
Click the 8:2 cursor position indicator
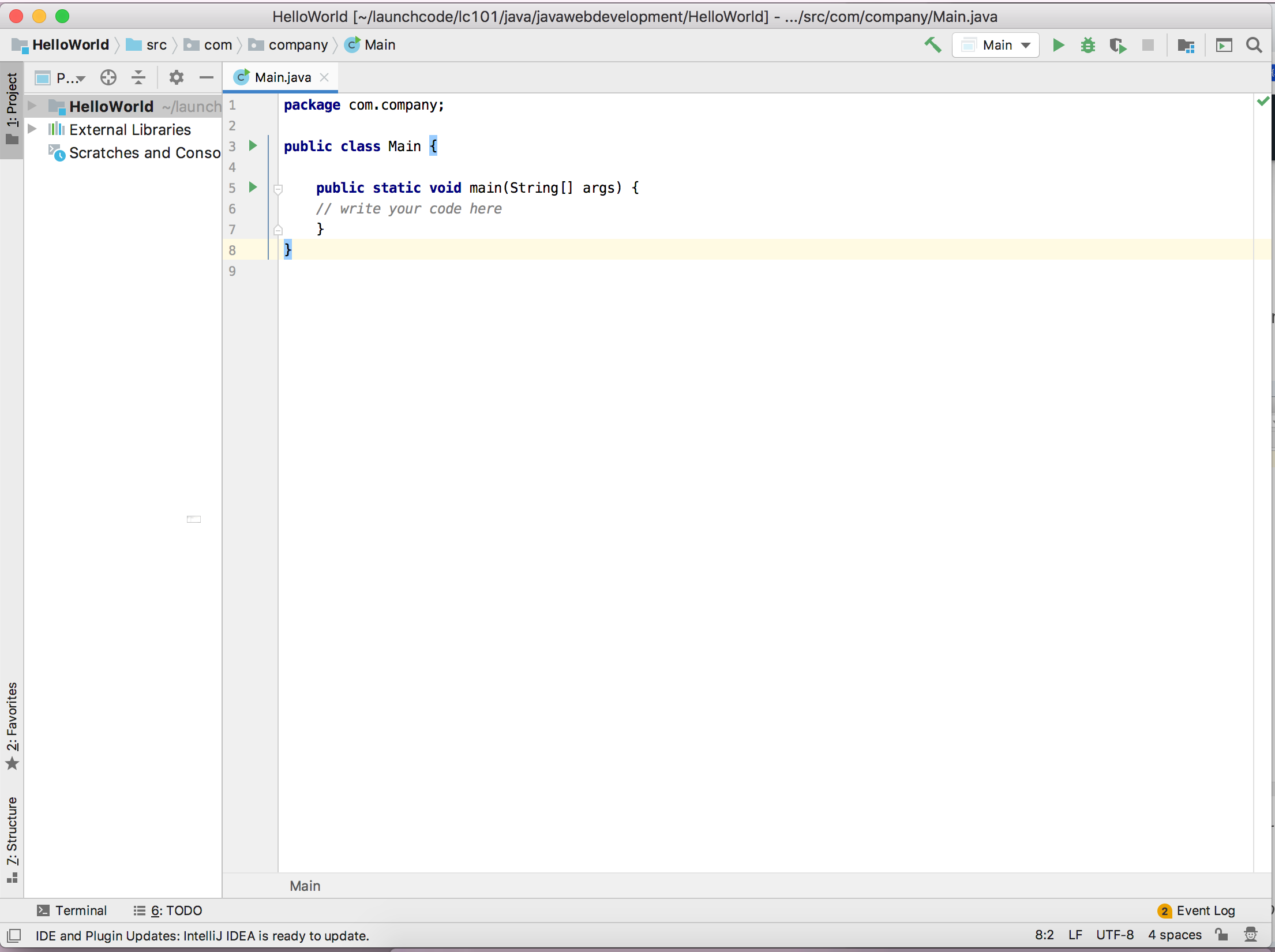pyautogui.click(x=1044, y=935)
